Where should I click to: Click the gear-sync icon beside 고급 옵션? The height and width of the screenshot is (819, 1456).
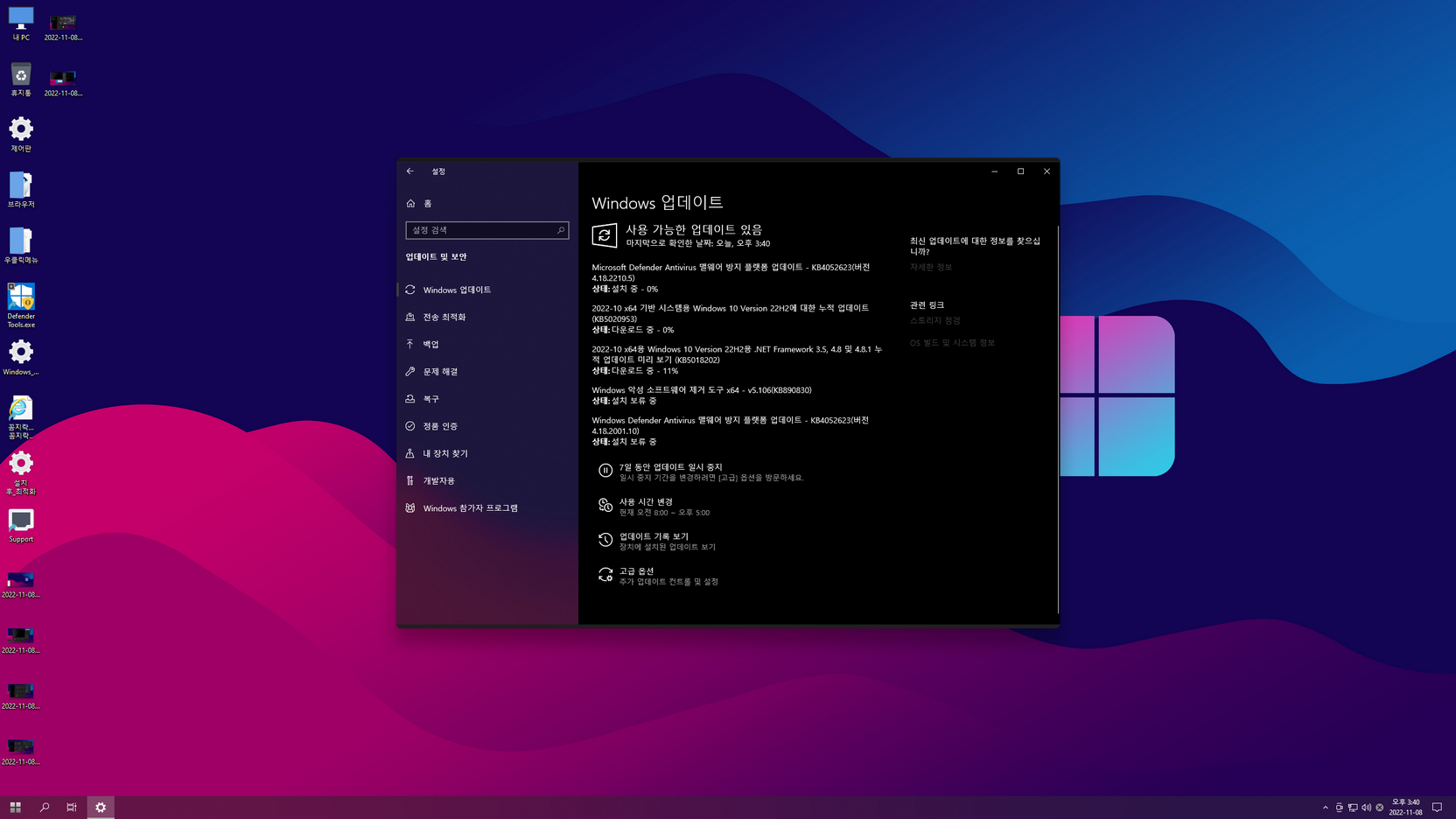[x=605, y=575]
